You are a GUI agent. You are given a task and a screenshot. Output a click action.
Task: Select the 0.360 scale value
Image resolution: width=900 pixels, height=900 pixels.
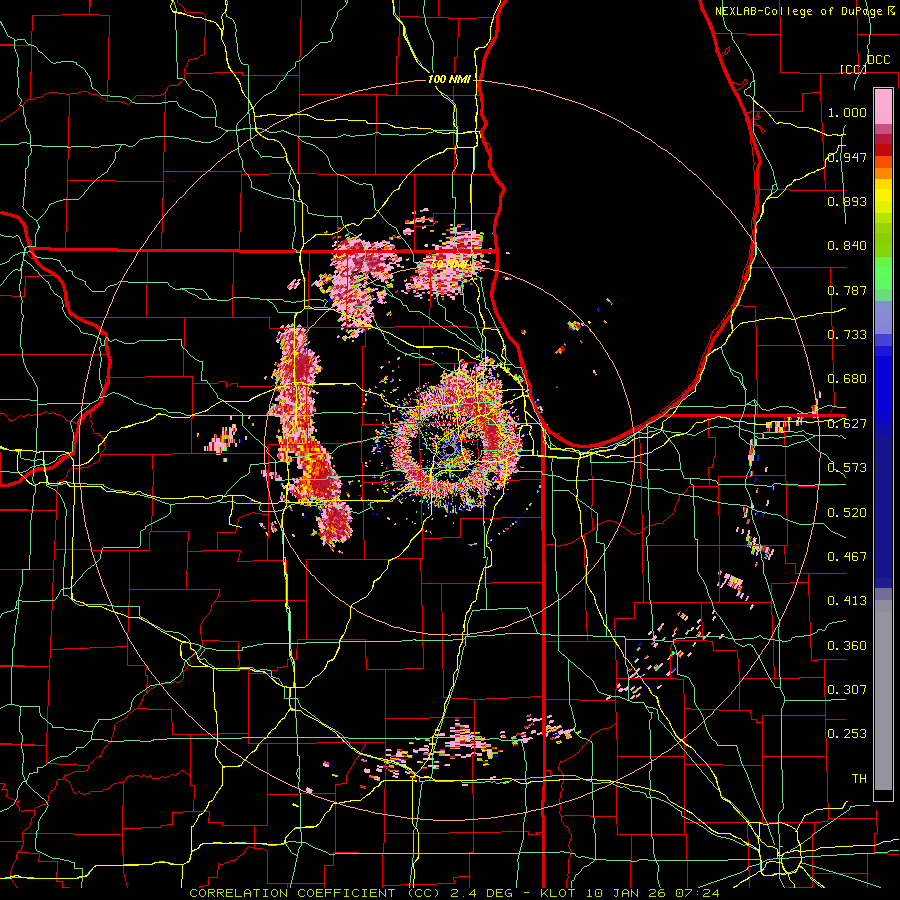(x=847, y=646)
